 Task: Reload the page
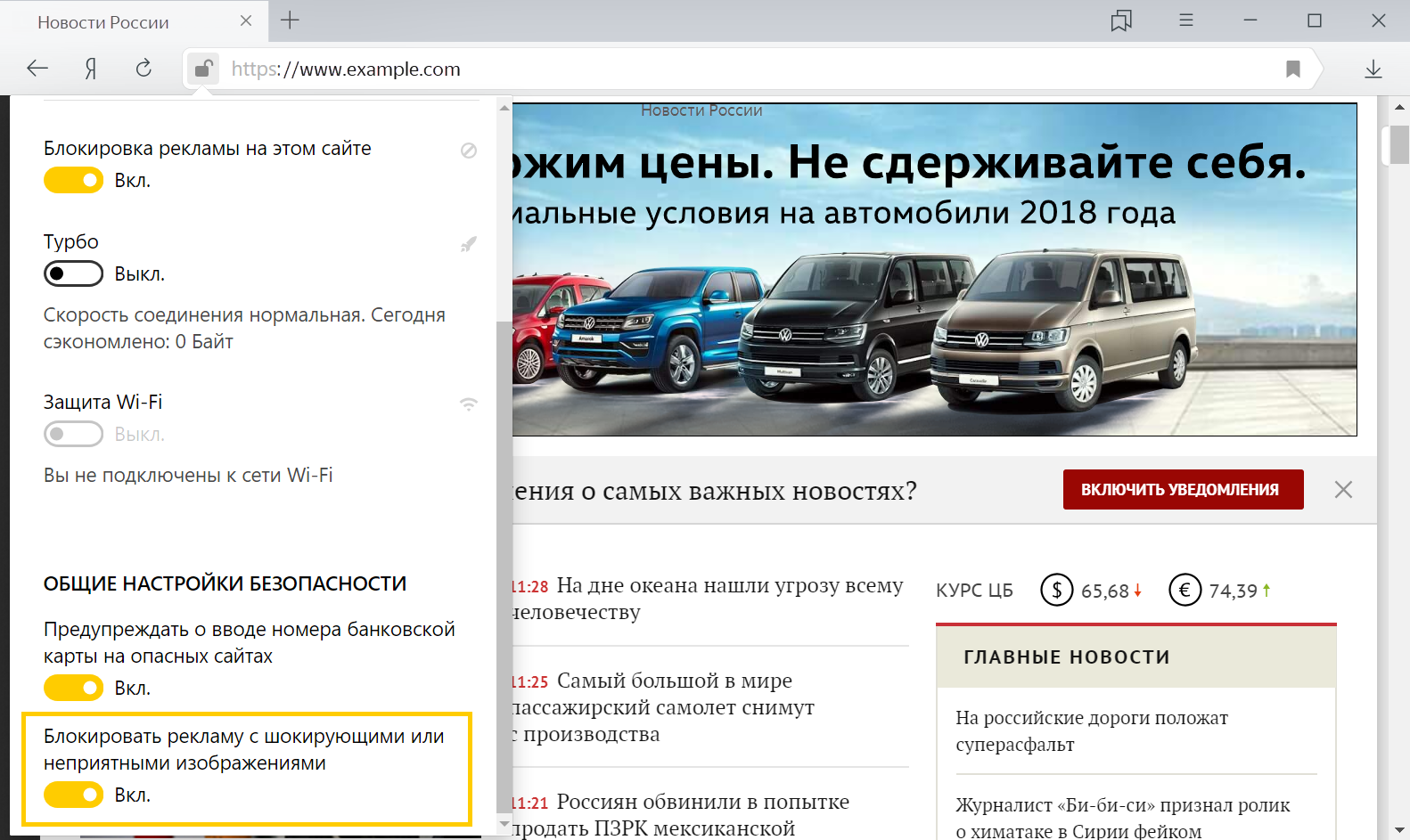(x=143, y=69)
